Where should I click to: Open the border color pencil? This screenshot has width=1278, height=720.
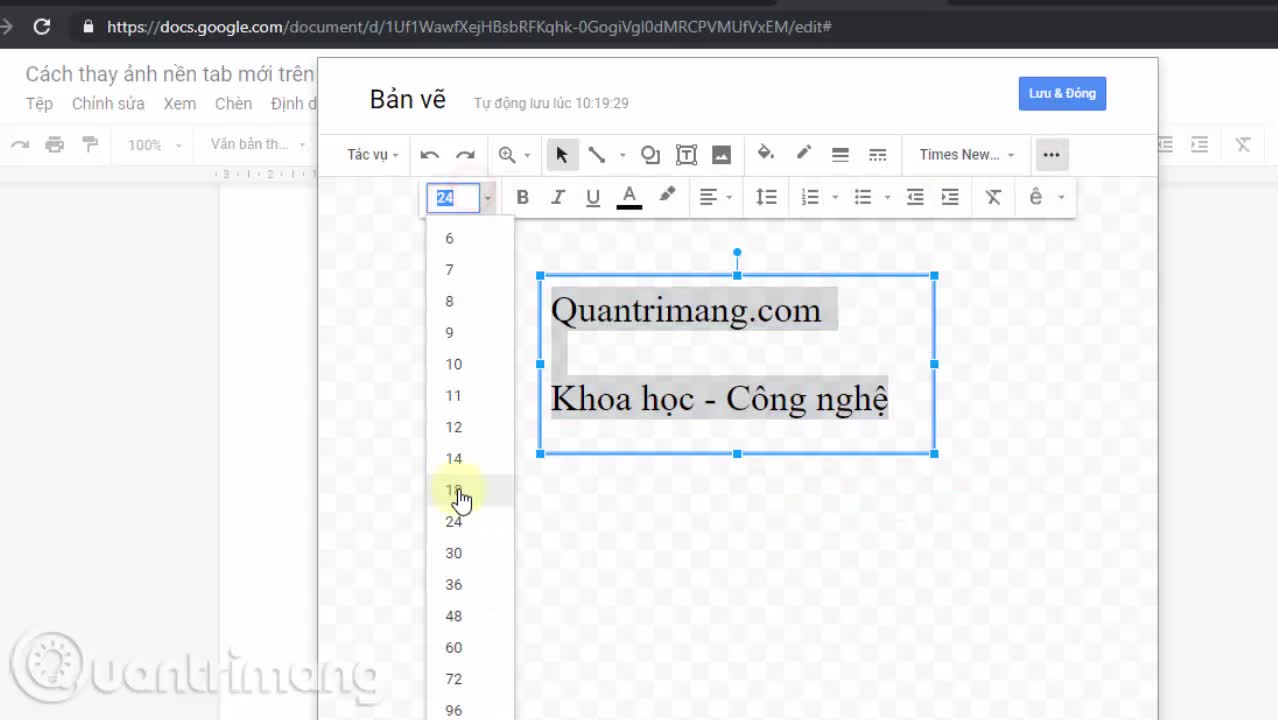pyautogui.click(x=803, y=154)
